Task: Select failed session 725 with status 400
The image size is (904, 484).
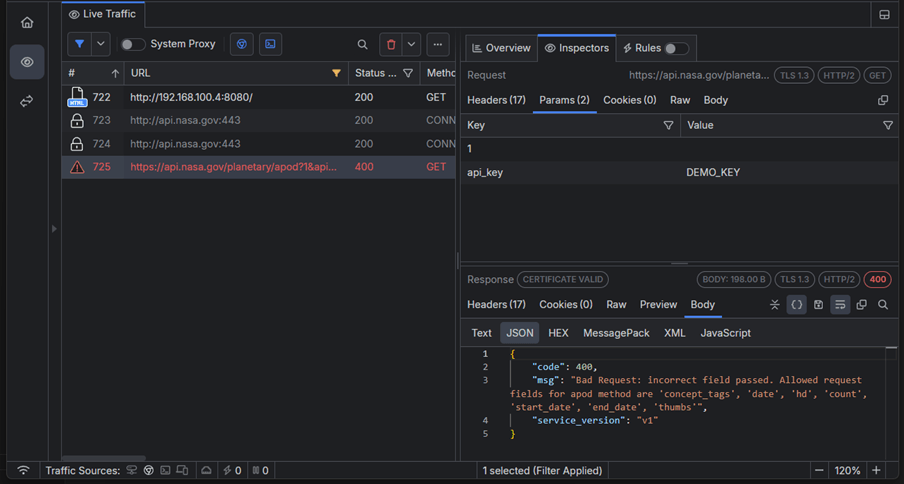Action: click(259, 167)
